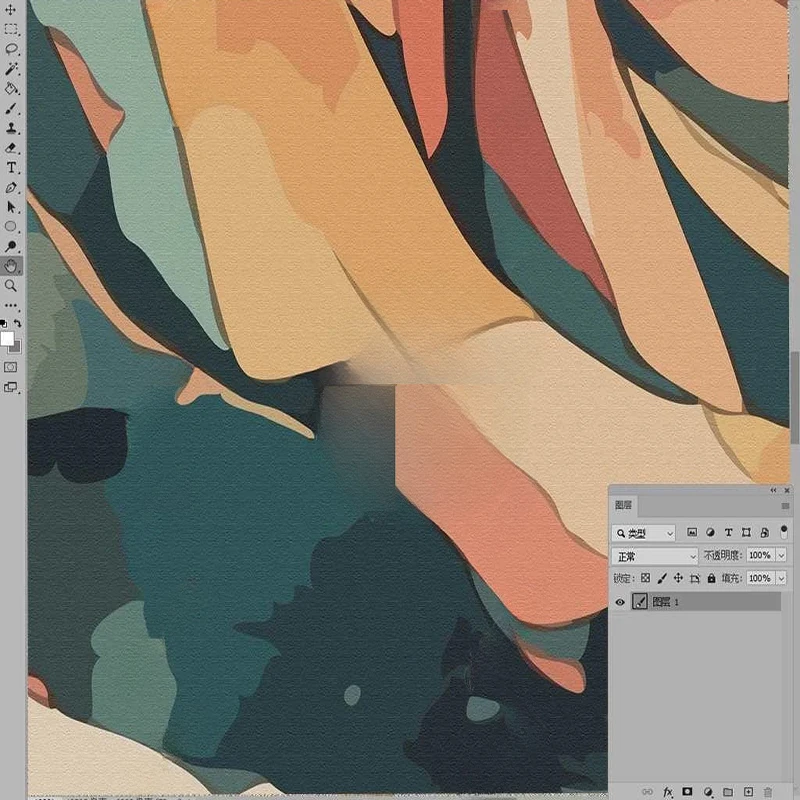
Task: Click the 不透明度 opacity value field
Action: click(760, 555)
